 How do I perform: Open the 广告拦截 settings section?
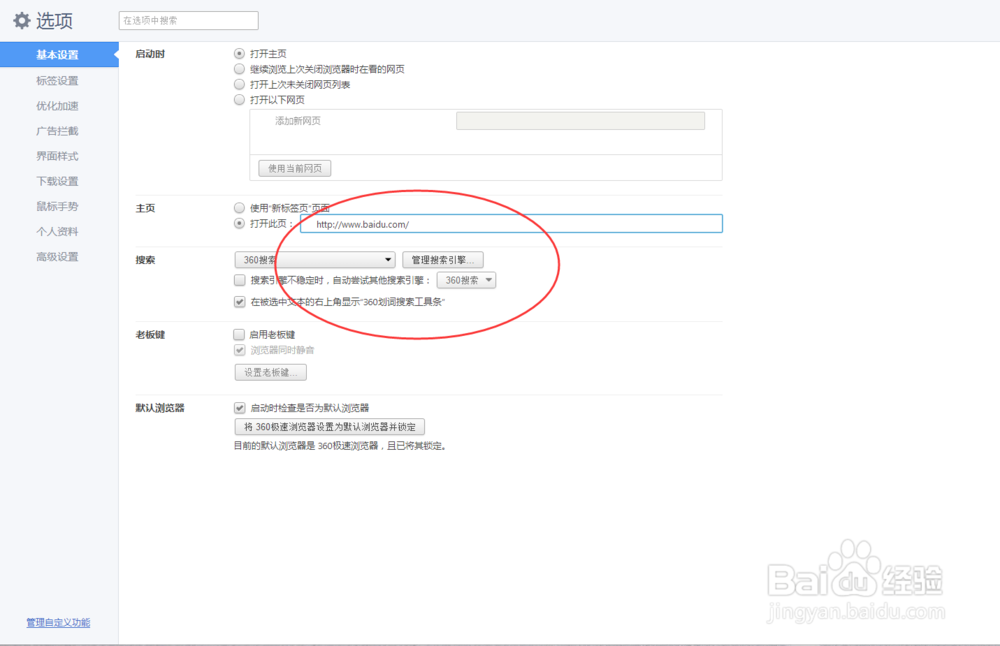click(57, 130)
